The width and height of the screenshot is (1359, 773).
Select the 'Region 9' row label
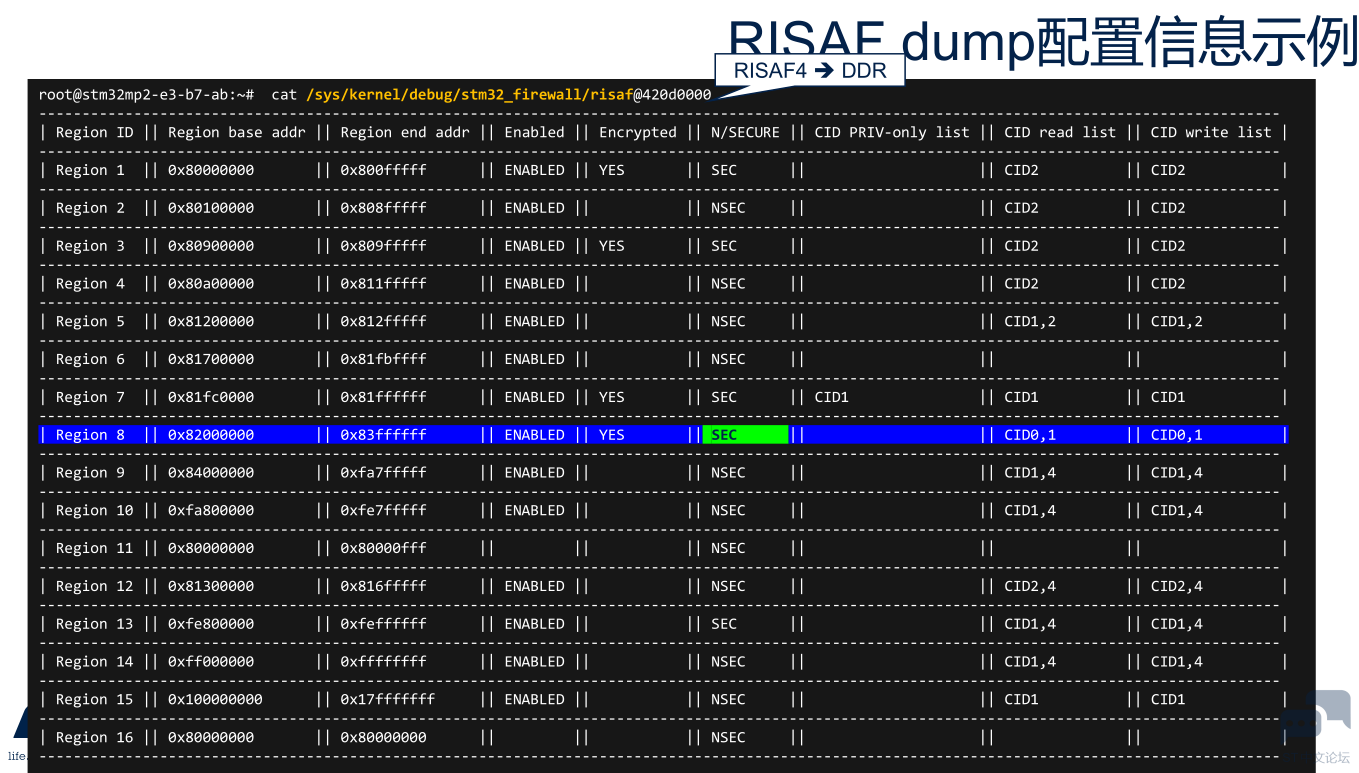tap(90, 473)
